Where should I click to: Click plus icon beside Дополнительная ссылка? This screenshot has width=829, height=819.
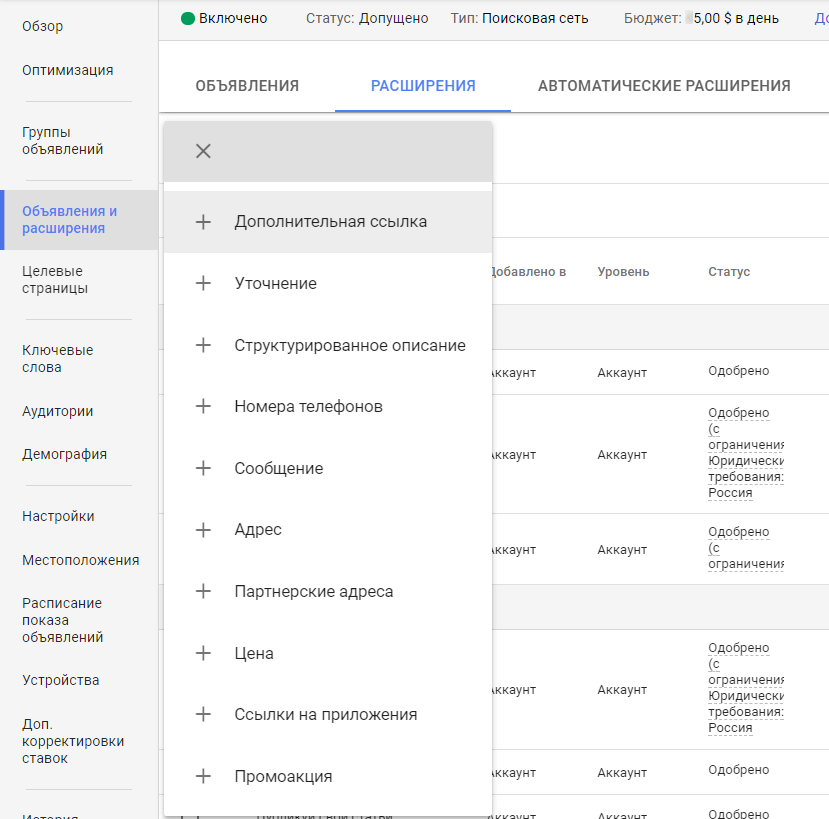coord(203,222)
